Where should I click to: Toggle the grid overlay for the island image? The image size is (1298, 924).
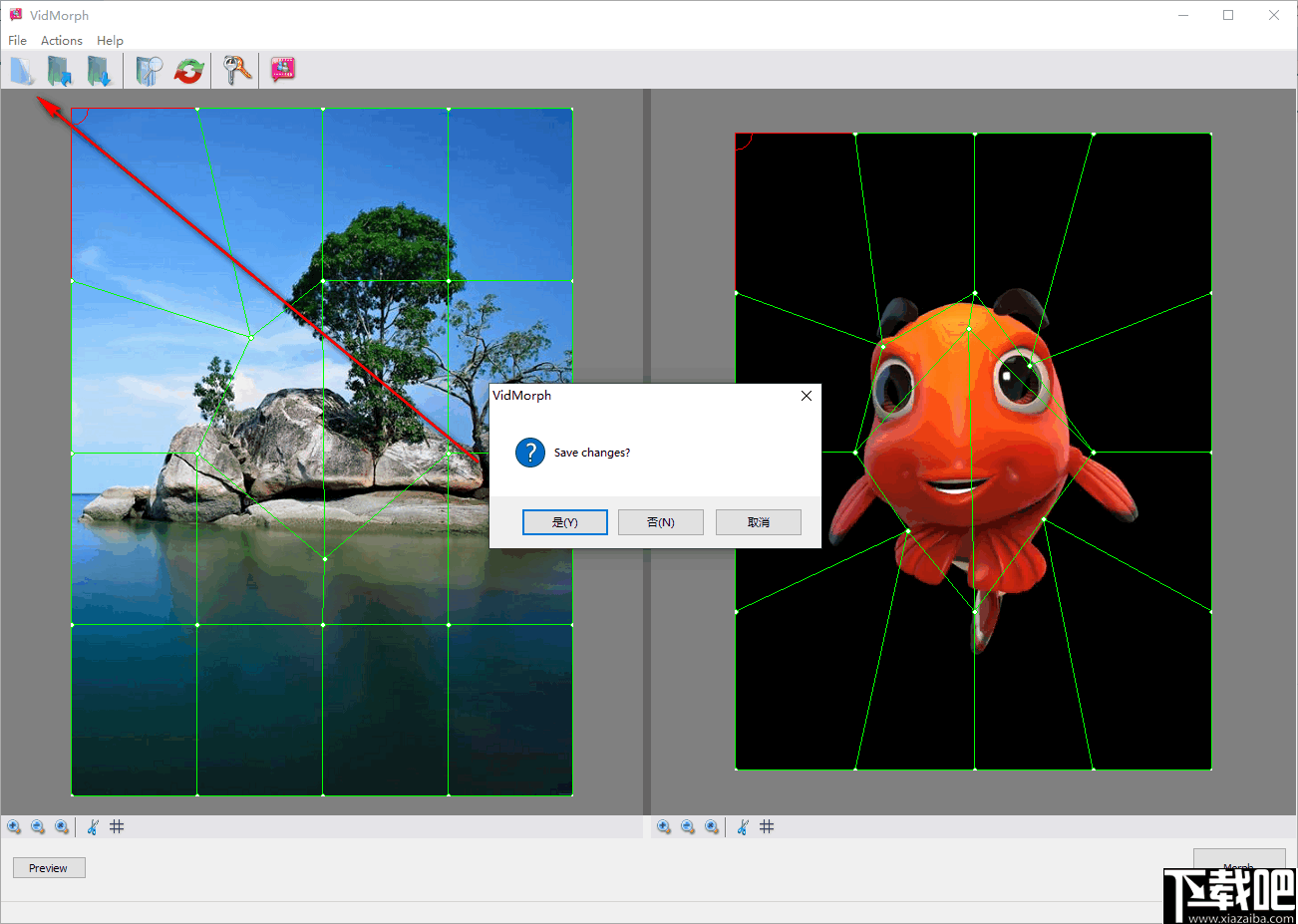click(x=117, y=826)
